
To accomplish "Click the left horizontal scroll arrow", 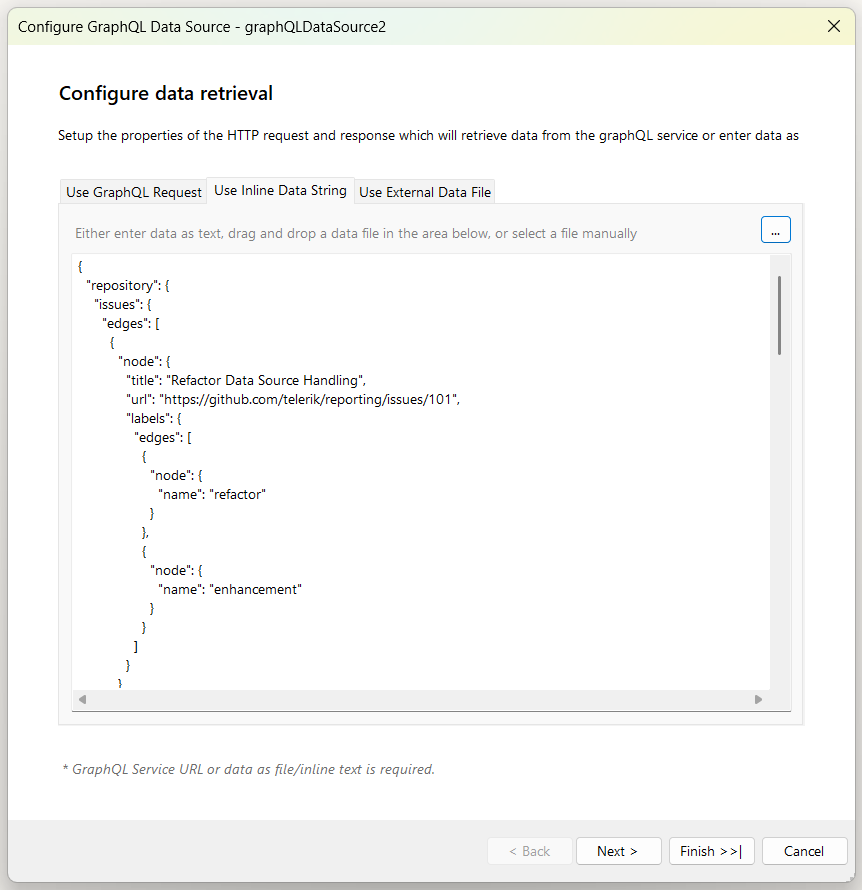I will (x=82, y=699).
